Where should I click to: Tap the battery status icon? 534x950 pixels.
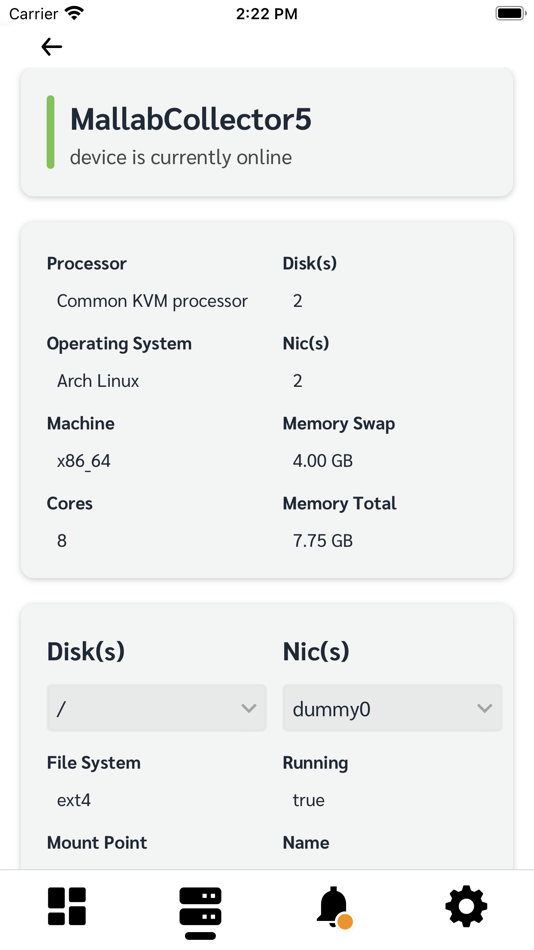click(510, 13)
